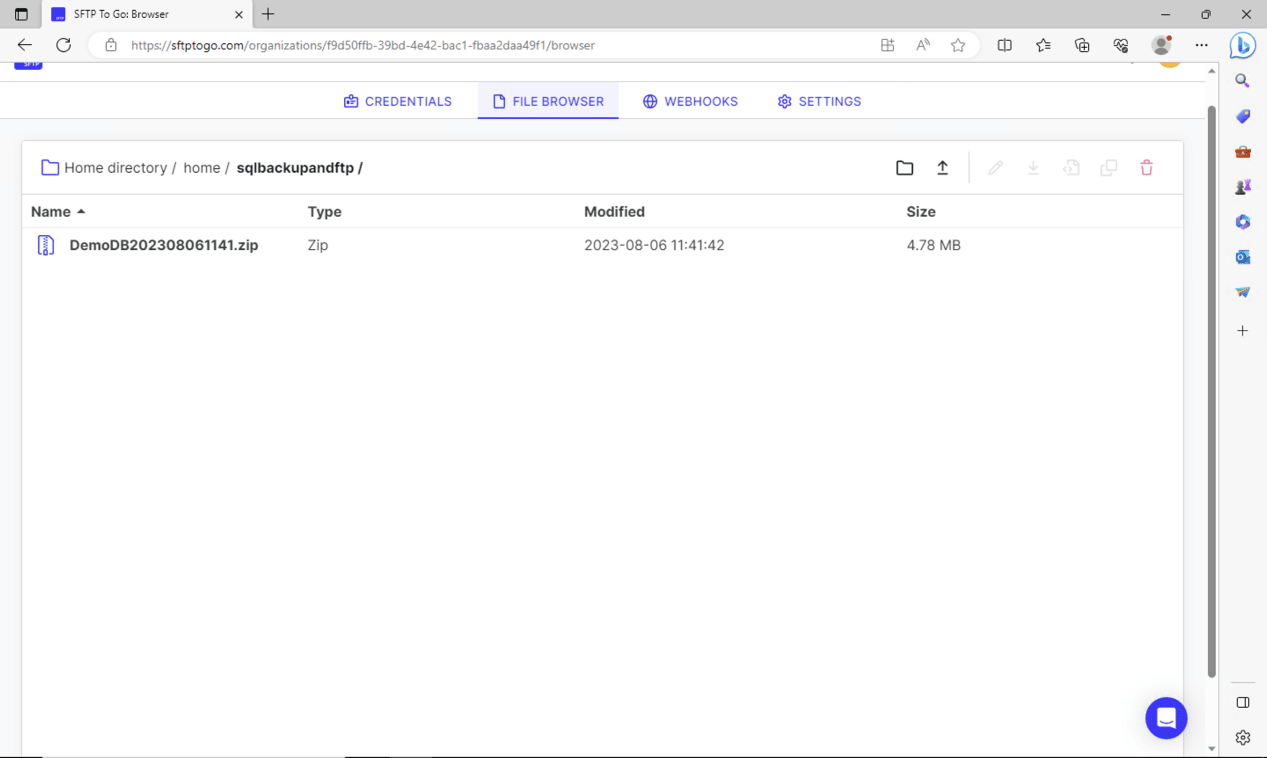
Task: Click inside the browser address bar
Action: coord(400,45)
